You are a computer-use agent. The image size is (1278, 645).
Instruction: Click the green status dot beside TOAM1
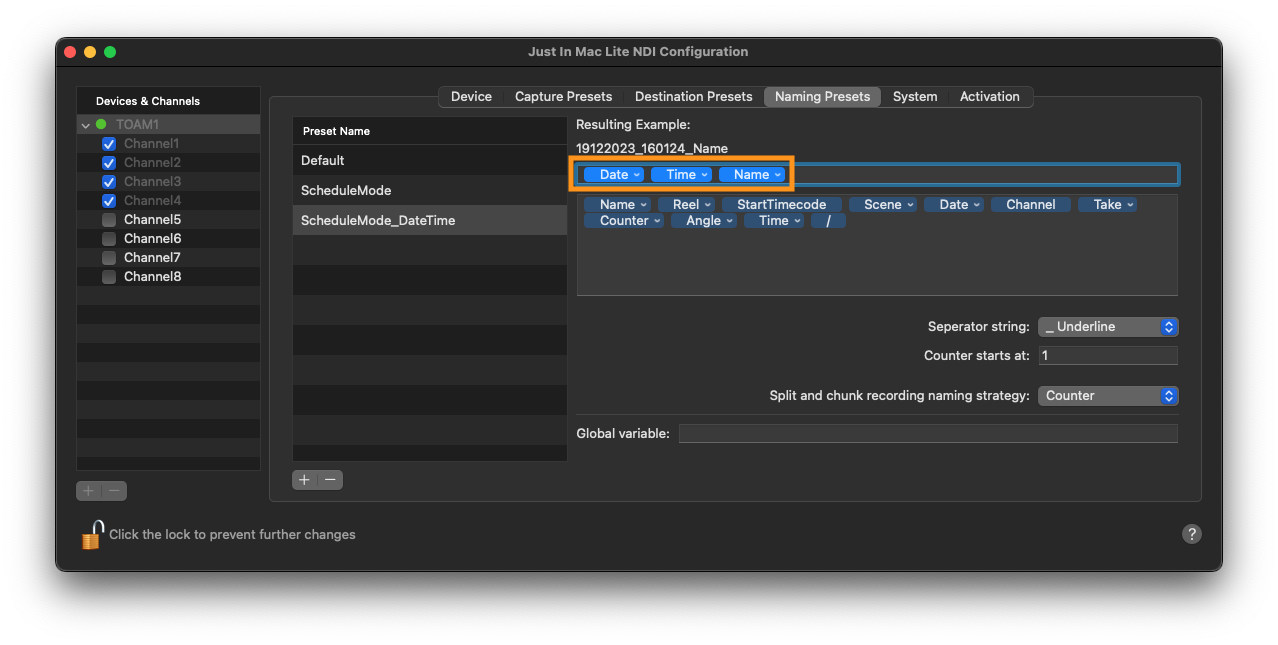click(x=101, y=125)
